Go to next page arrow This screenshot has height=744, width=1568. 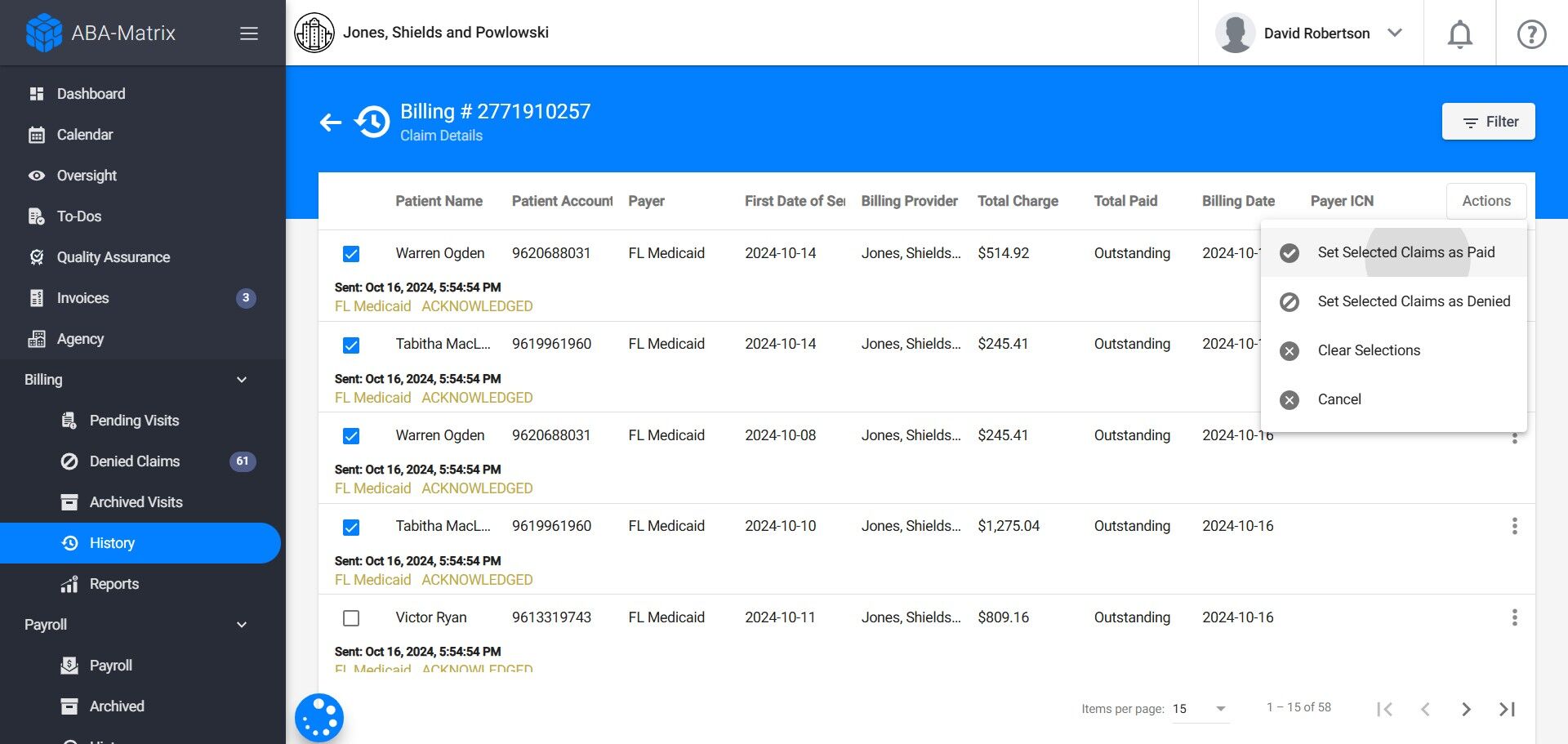(x=1466, y=709)
